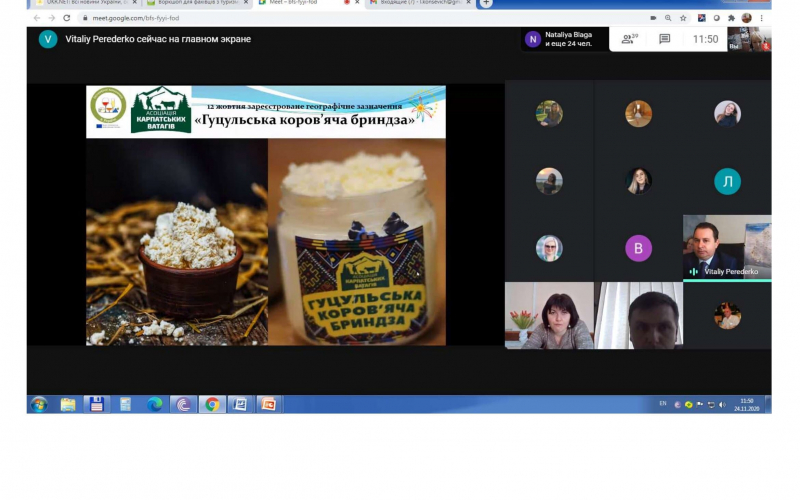Select the dark-haired woman's video tile
Viewport: 800px width, 500px height.
coord(549,315)
